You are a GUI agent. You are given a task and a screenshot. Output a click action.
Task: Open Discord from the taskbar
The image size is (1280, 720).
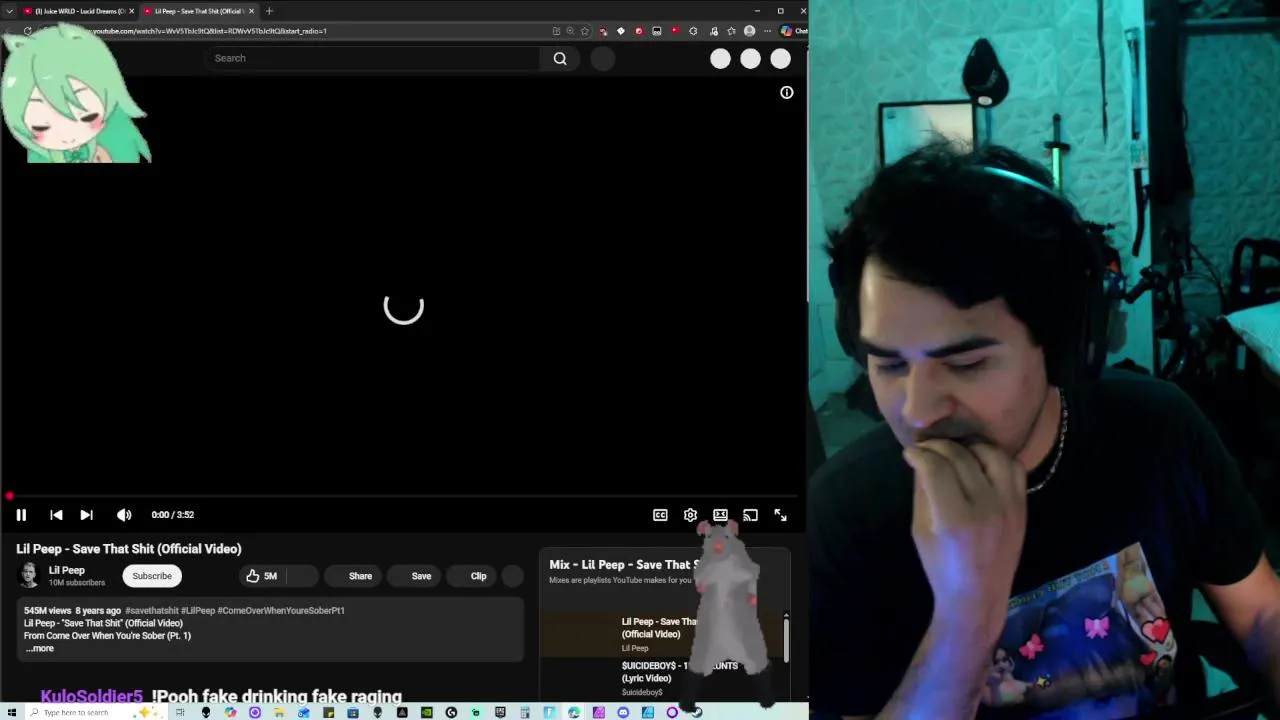(x=623, y=712)
